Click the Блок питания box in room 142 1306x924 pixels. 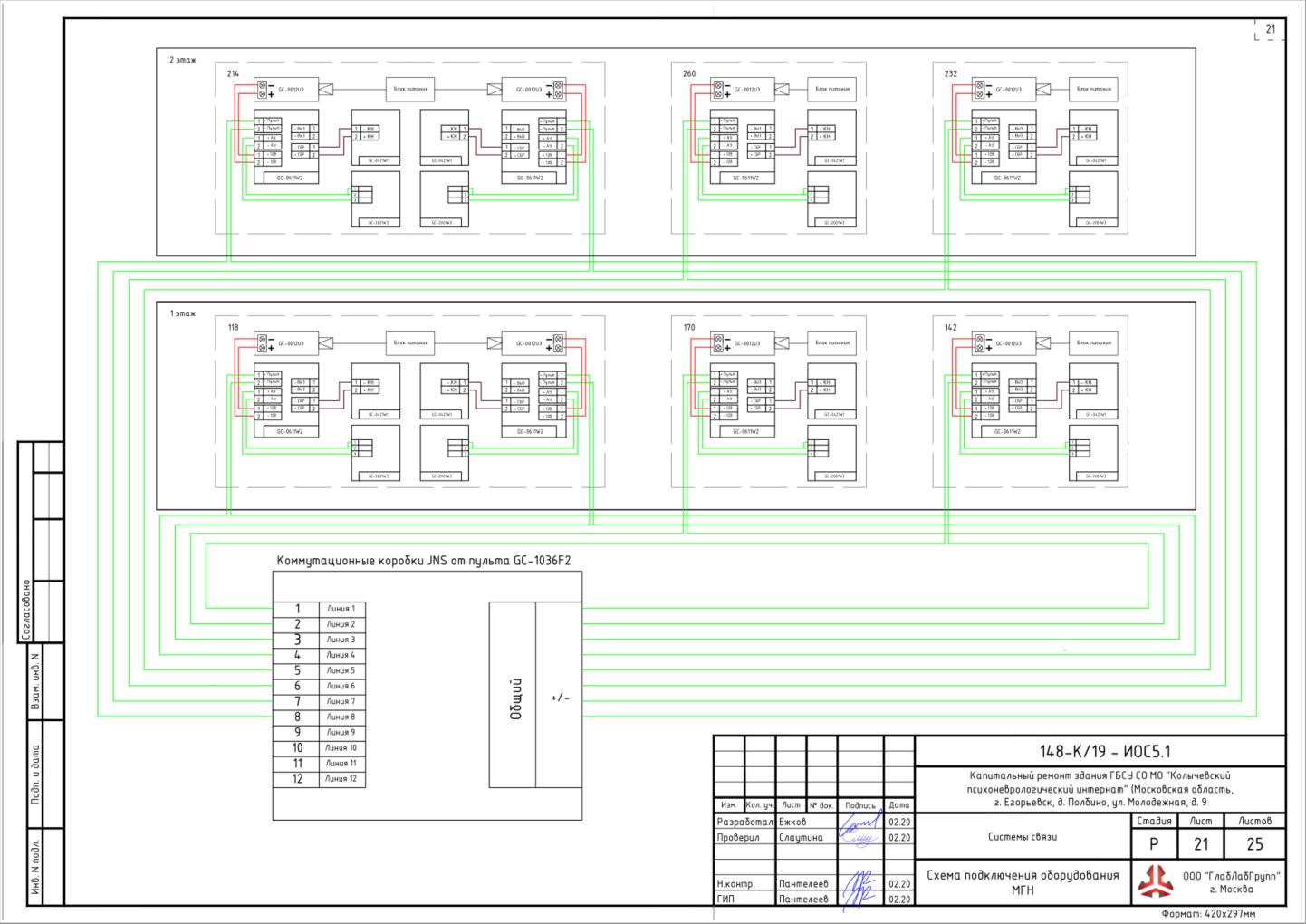[1094, 342]
